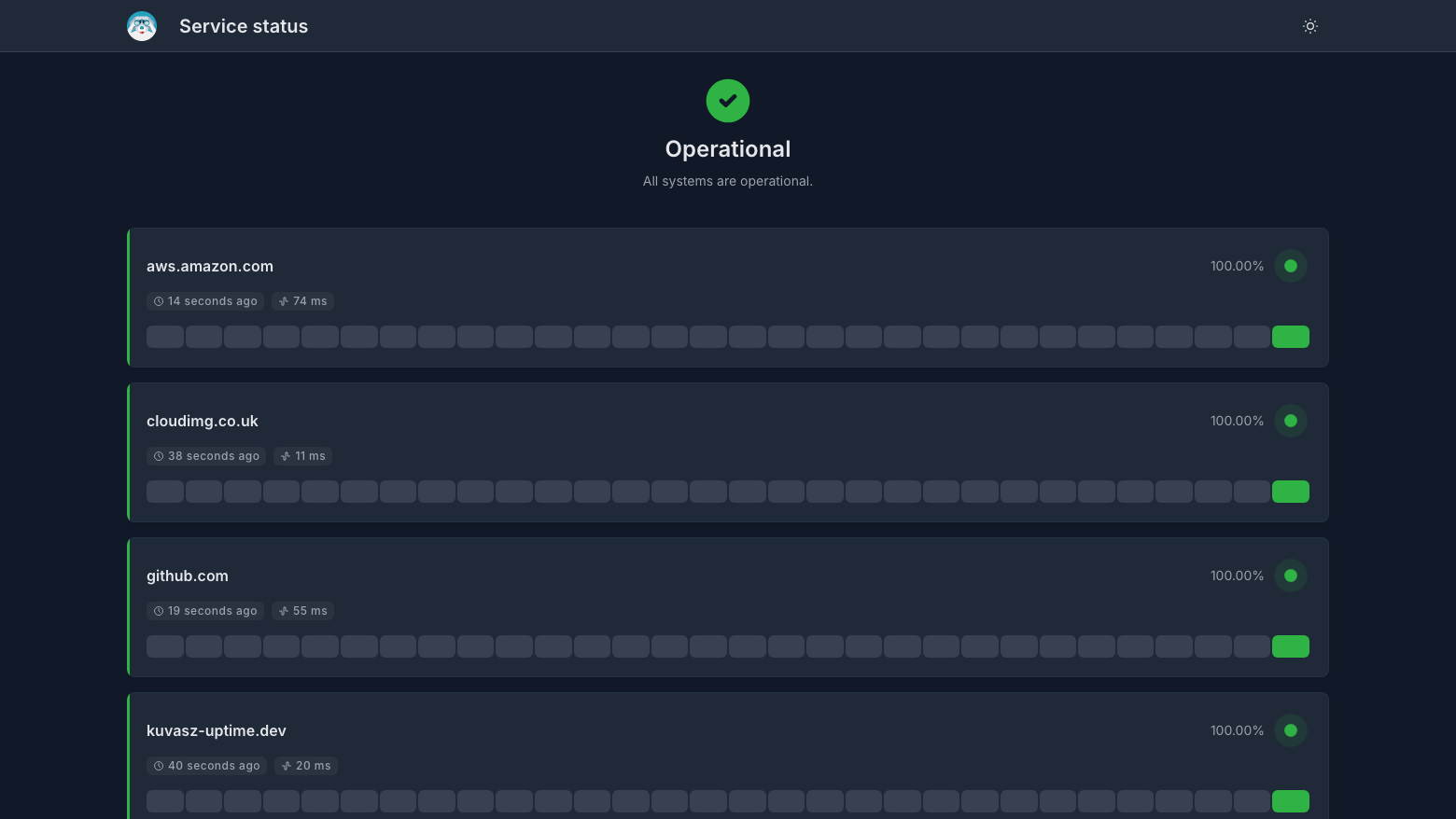The image size is (1456, 819).
Task: Click 100.00% uptime value for kuvasz-uptime.dev
Action: coord(1237,730)
